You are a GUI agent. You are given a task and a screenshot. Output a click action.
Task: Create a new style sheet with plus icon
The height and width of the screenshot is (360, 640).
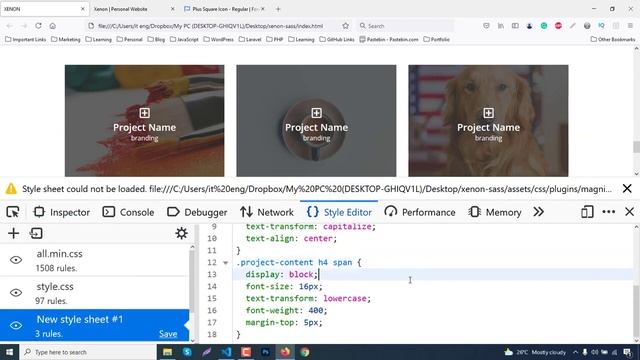[13, 233]
